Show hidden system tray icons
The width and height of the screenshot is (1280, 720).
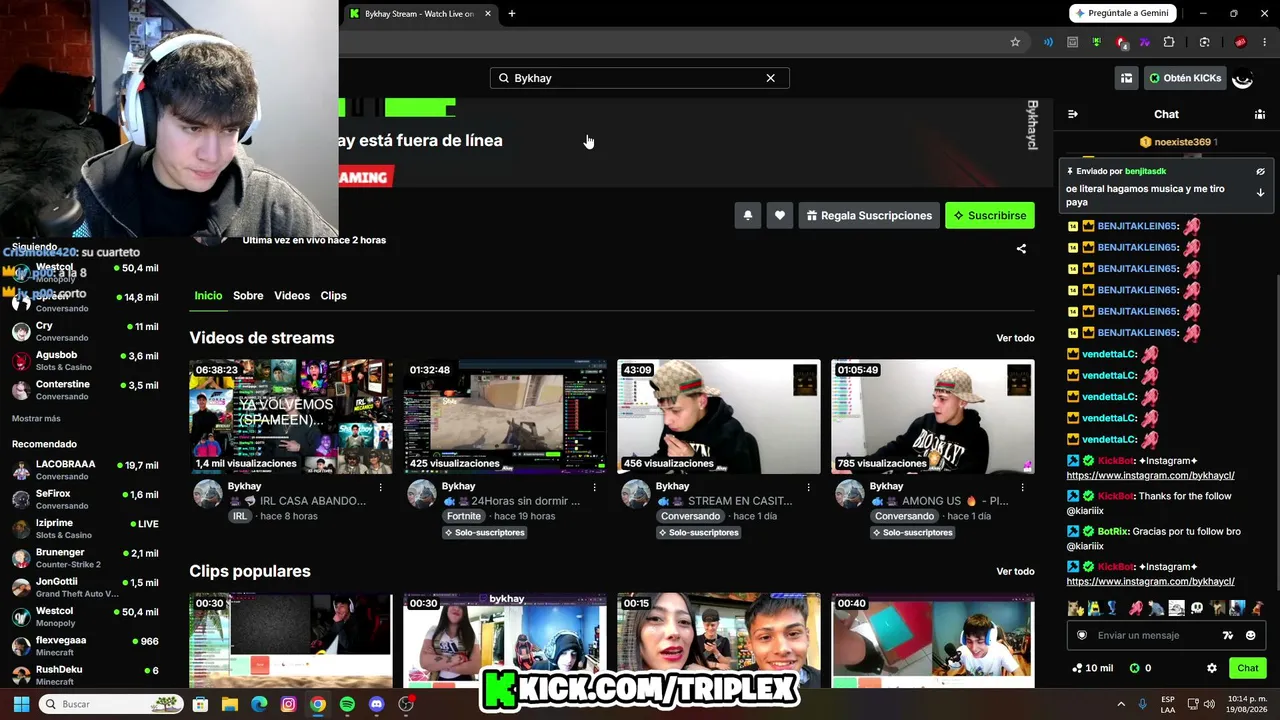pyautogui.click(x=1121, y=704)
